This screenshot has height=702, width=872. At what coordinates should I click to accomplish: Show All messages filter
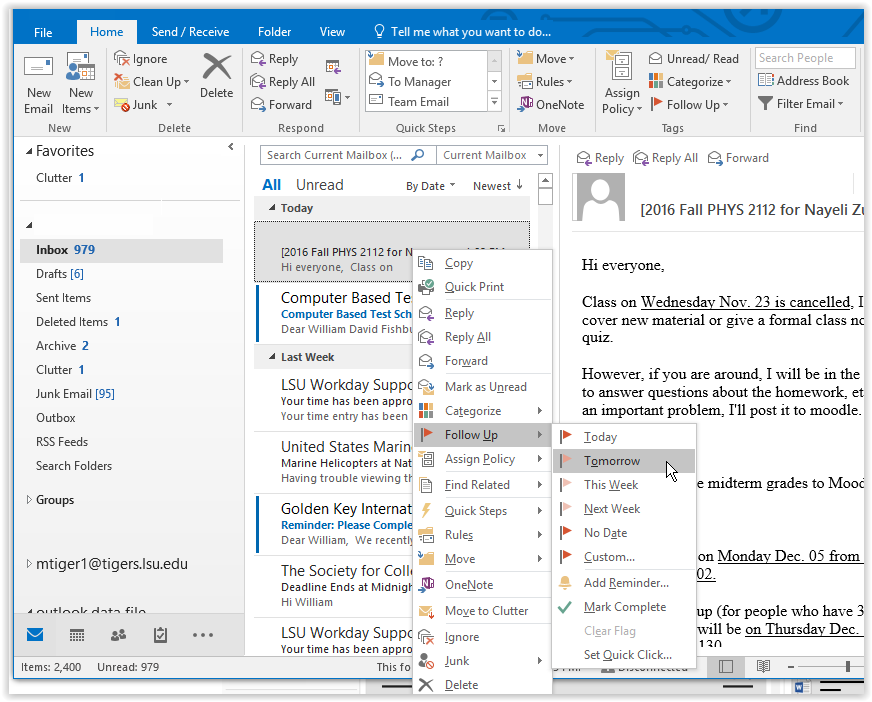pos(271,185)
